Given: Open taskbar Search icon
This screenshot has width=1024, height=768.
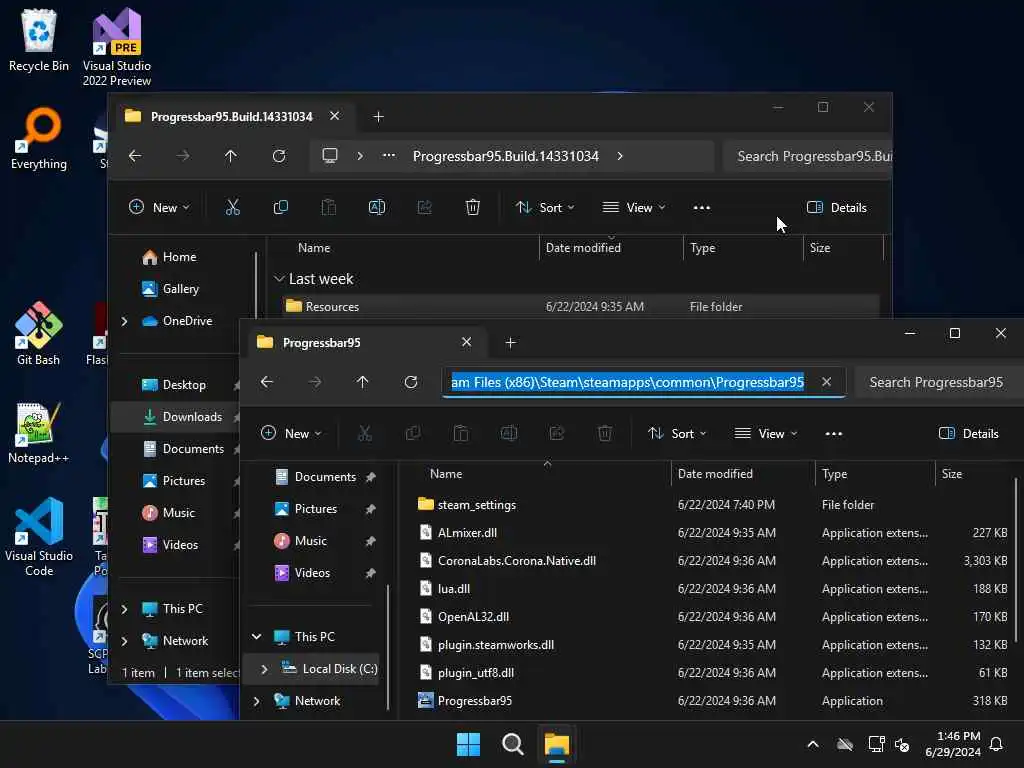Looking at the screenshot, I should [x=513, y=744].
